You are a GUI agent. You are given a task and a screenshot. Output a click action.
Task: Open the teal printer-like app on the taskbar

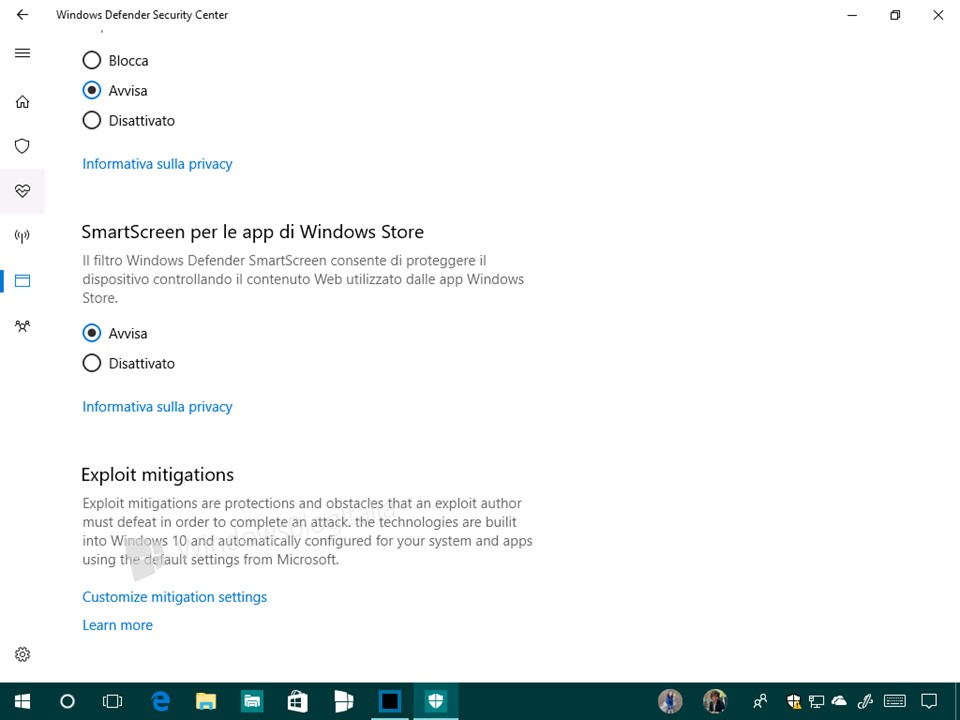[252, 702]
